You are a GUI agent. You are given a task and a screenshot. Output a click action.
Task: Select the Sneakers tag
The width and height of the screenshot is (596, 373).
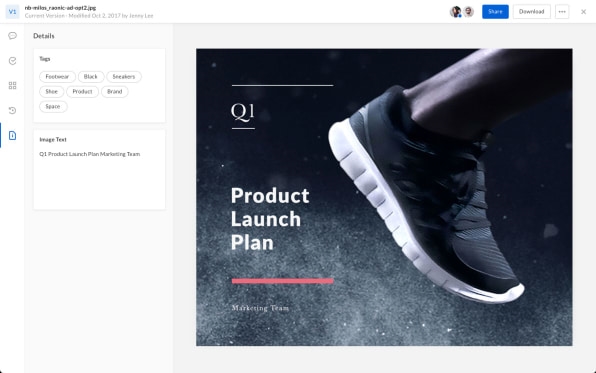point(124,77)
